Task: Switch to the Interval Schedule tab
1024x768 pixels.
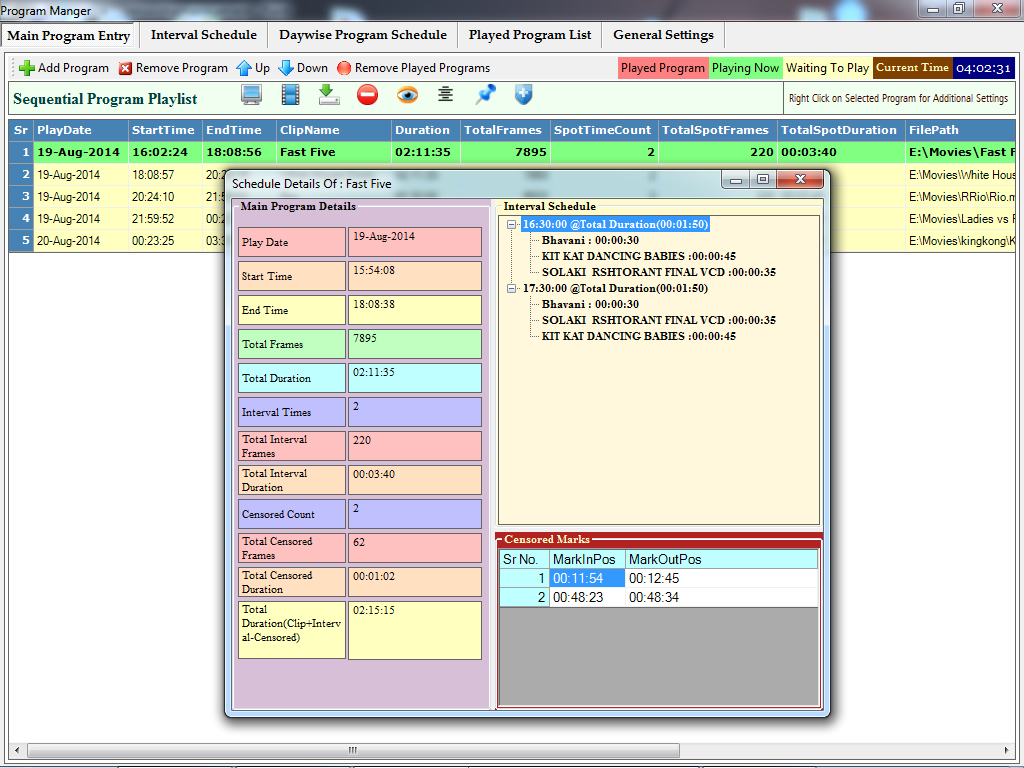Action: point(203,35)
